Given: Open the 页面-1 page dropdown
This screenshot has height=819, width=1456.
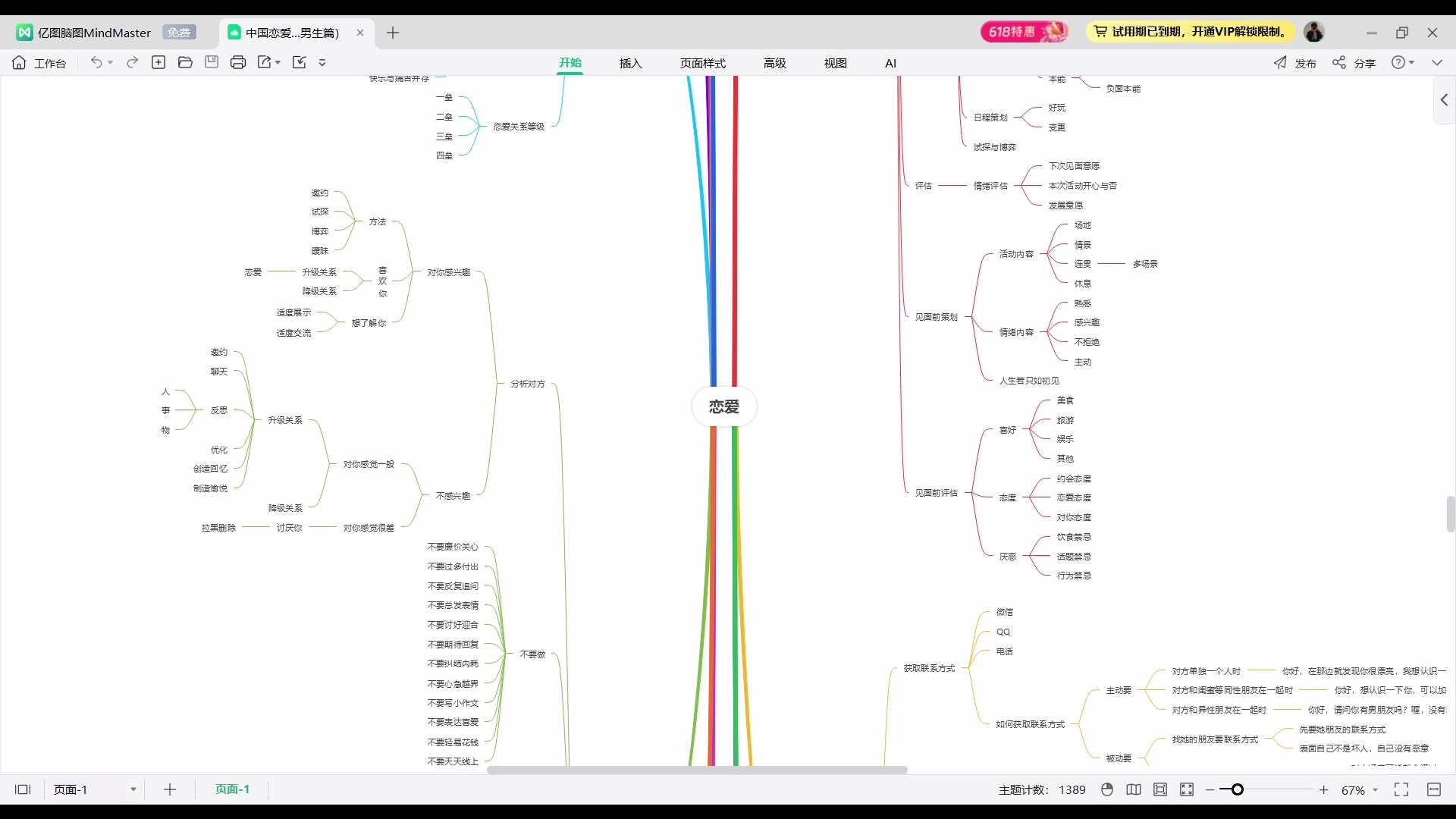Looking at the screenshot, I should 133,789.
